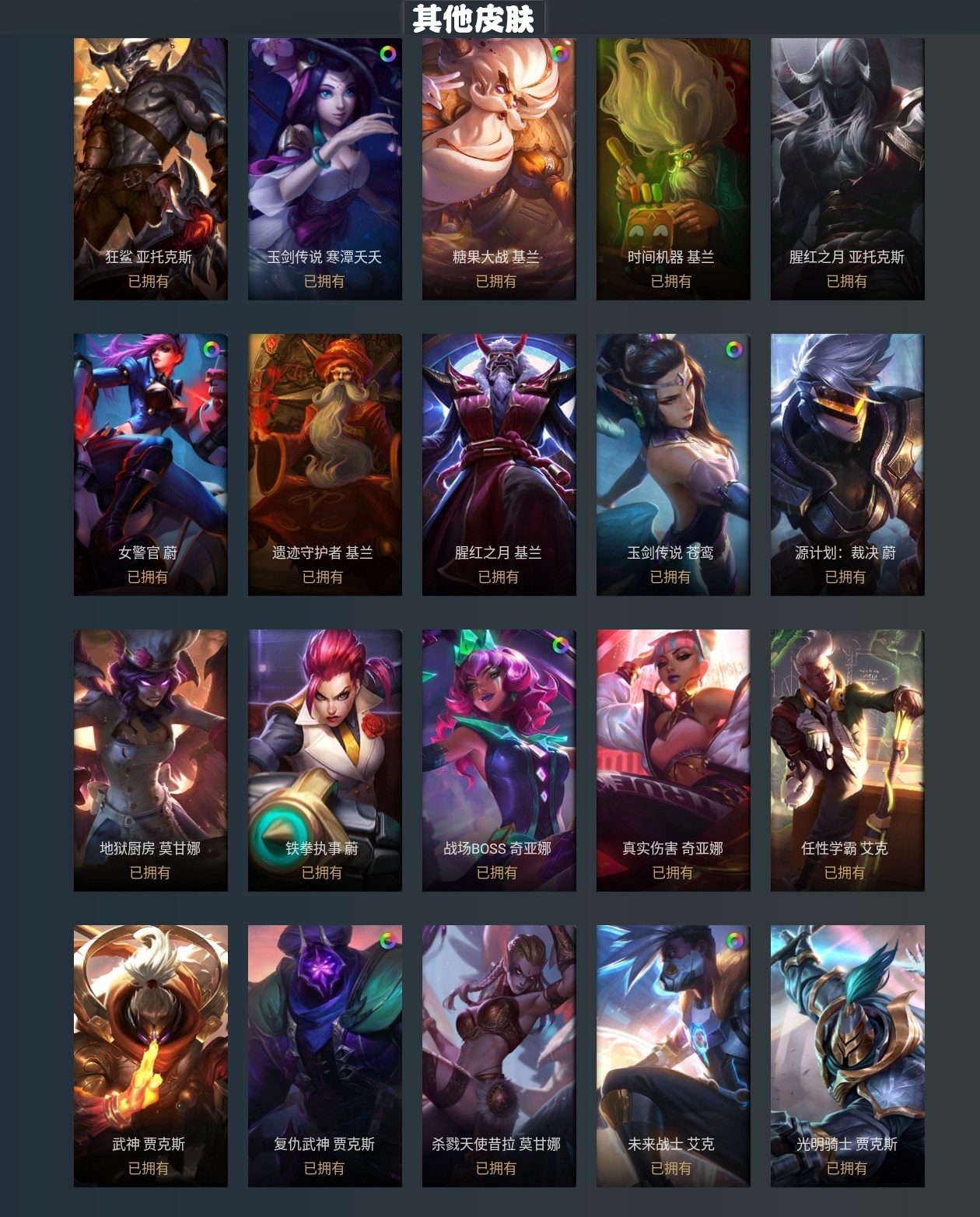Select the 其他皮肤 tab header
Viewport: 980px width, 1217px height.
474,19
